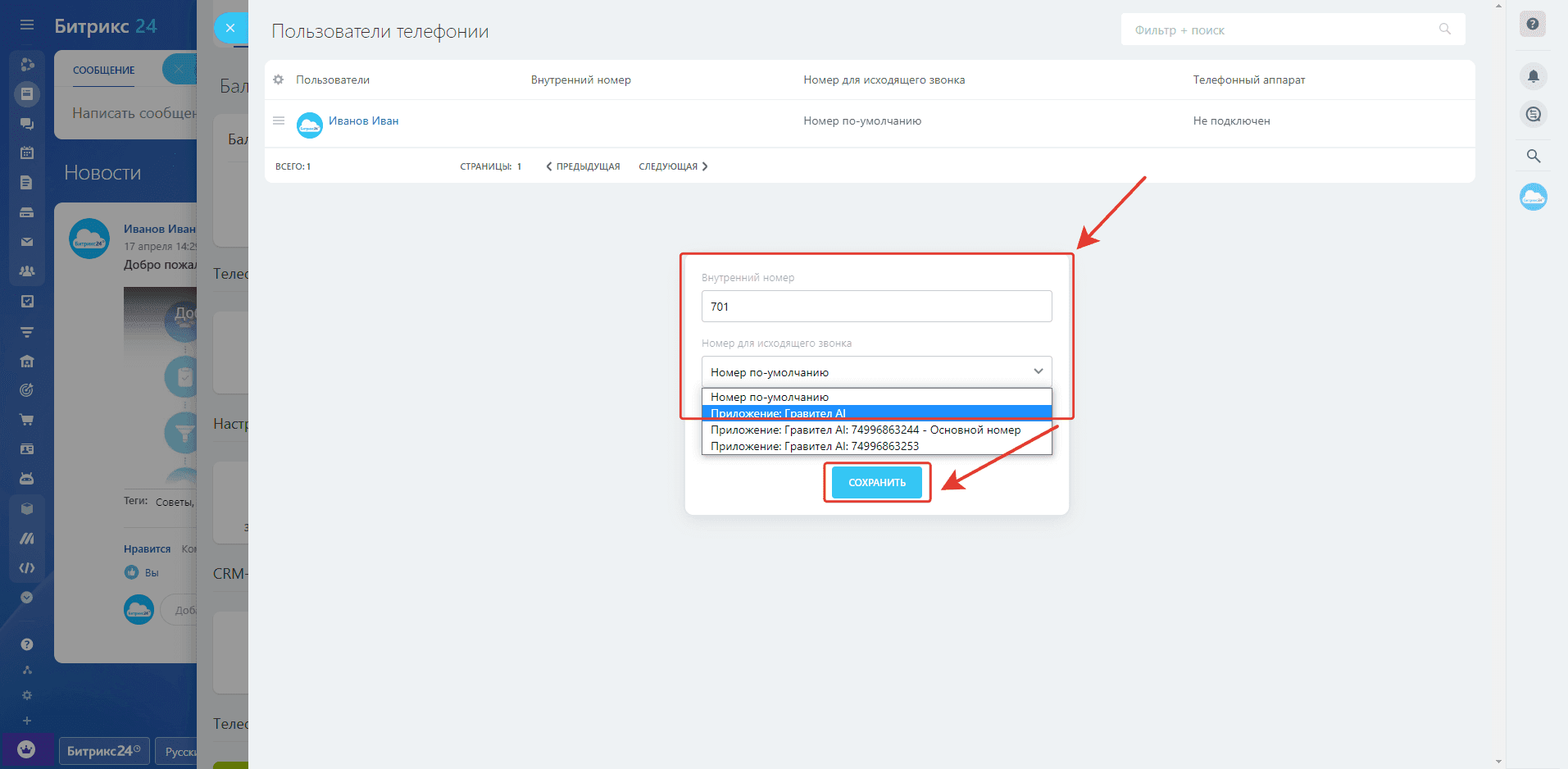Focus the 'Фильтр + поиск' search box
This screenshot has height=769, width=1568.
point(1283,30)
